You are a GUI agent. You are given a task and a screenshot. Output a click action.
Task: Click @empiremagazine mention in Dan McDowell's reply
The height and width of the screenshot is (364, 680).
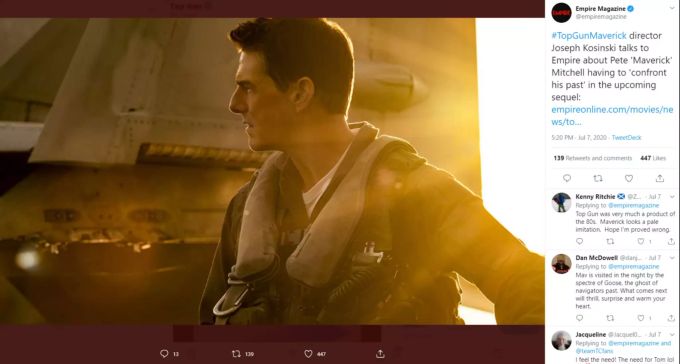tap(633, 266)
